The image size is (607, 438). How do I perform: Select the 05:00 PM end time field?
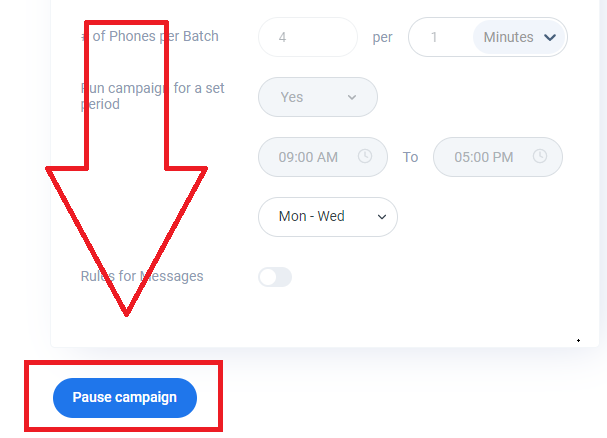(x=483, y=157)
